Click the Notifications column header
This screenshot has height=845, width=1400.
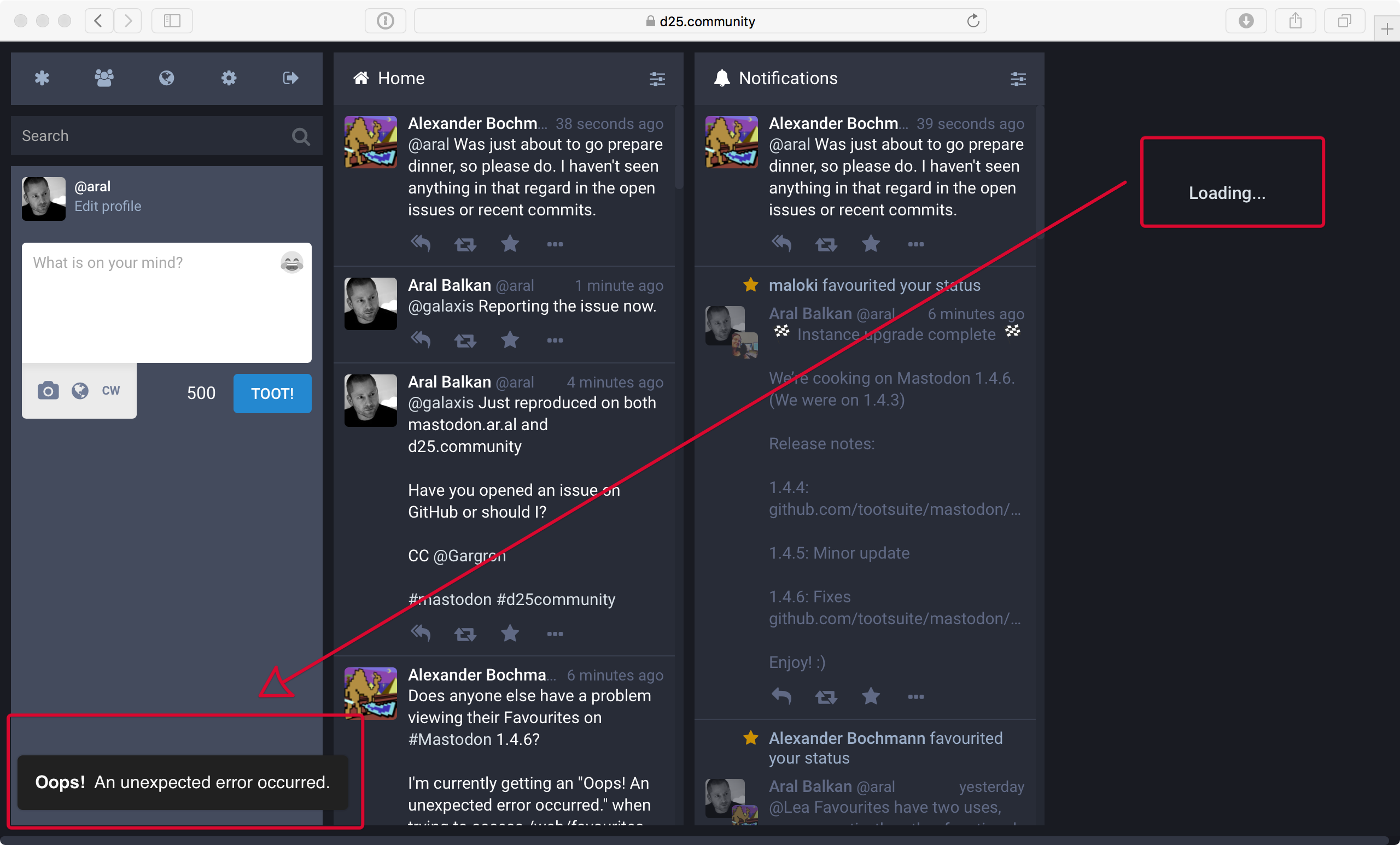[x=787, y=78]
